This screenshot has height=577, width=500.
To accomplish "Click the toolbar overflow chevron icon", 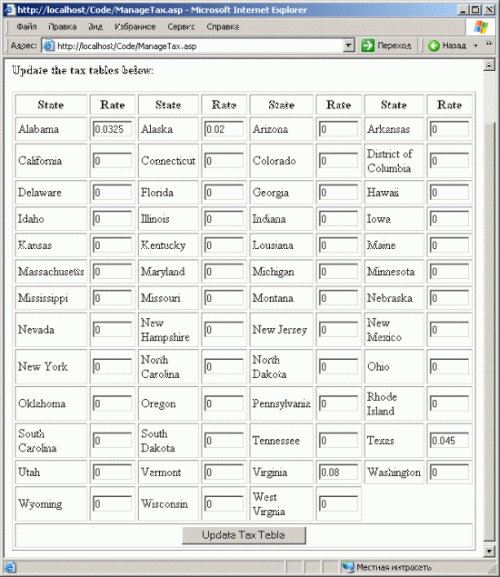I will (x=489, y=43).
